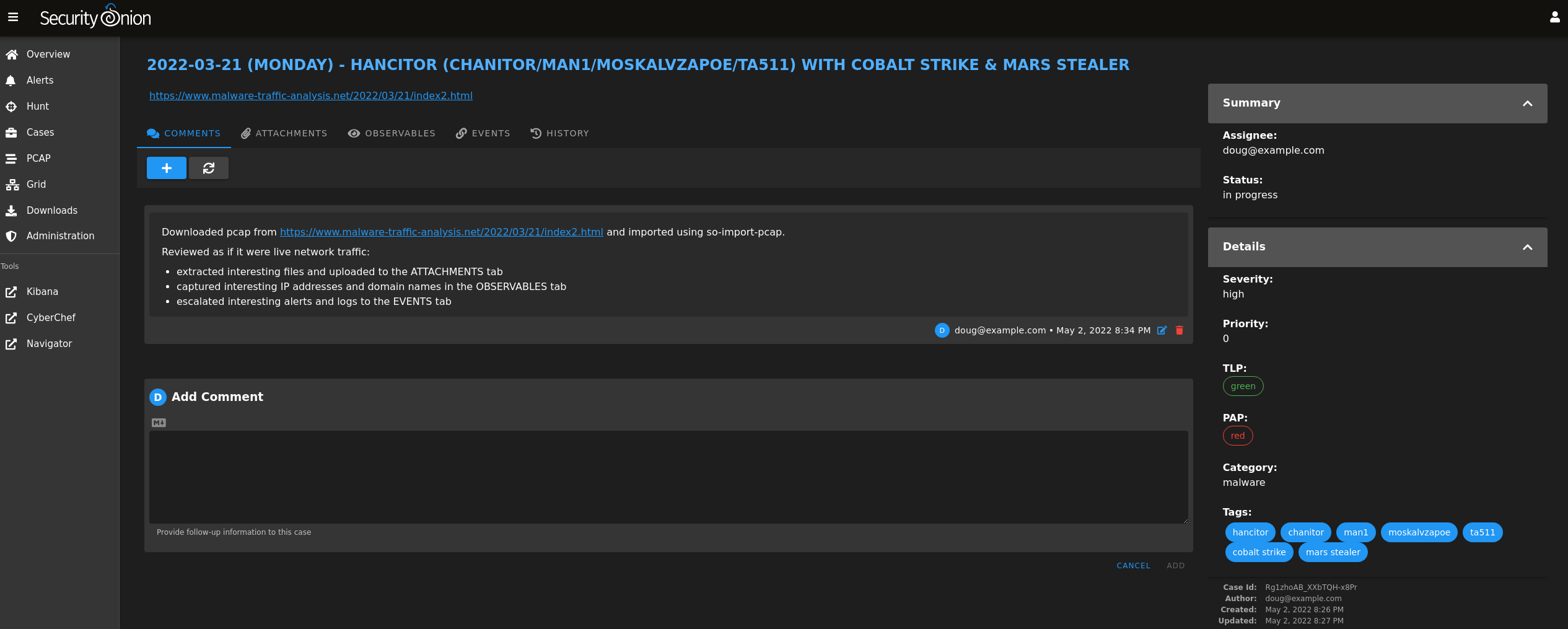Select the cobalt strike tag
Screen dimensions: 1568x629
[x=1259, y=552]
